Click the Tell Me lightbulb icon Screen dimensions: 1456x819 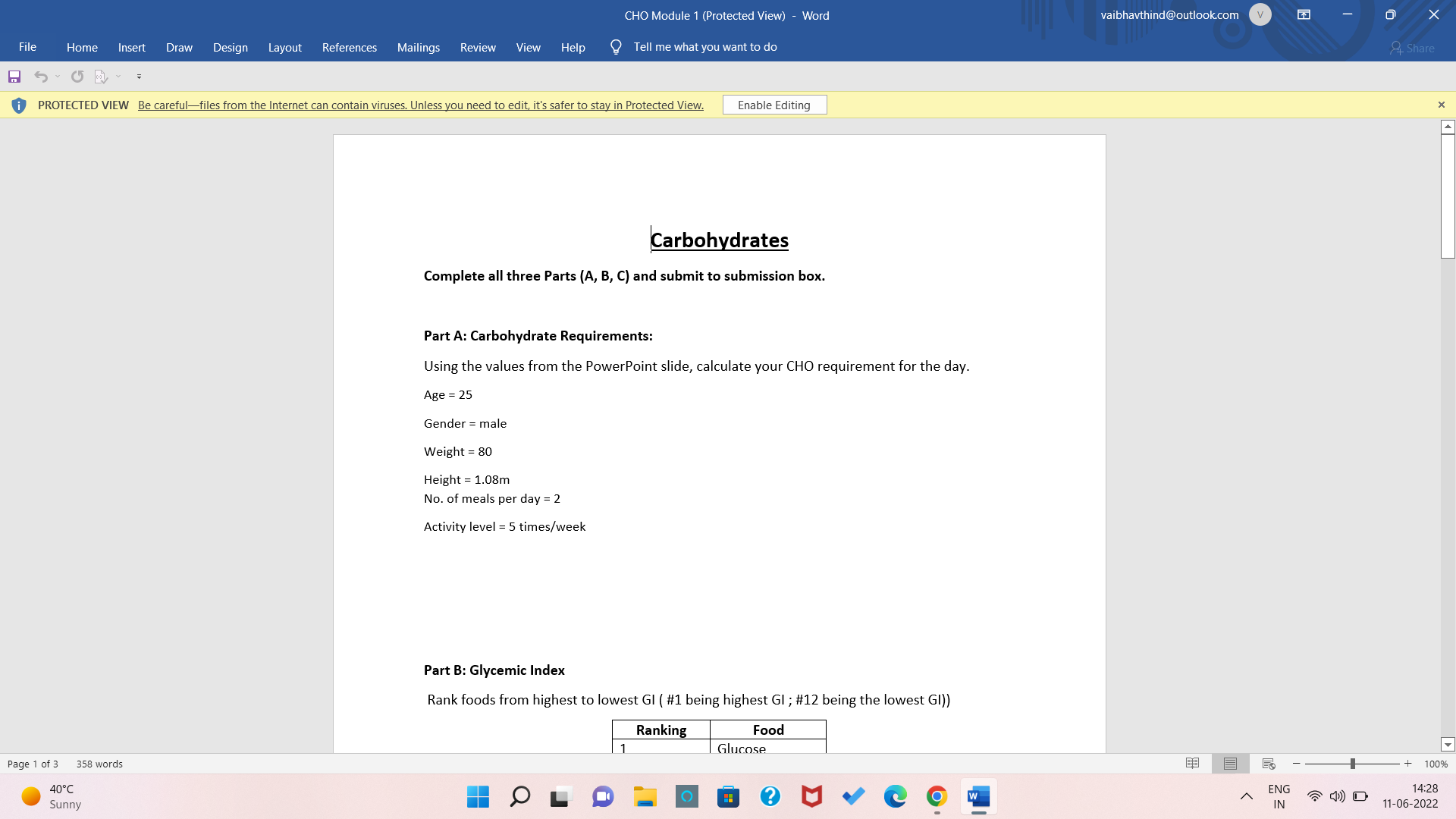615,46
